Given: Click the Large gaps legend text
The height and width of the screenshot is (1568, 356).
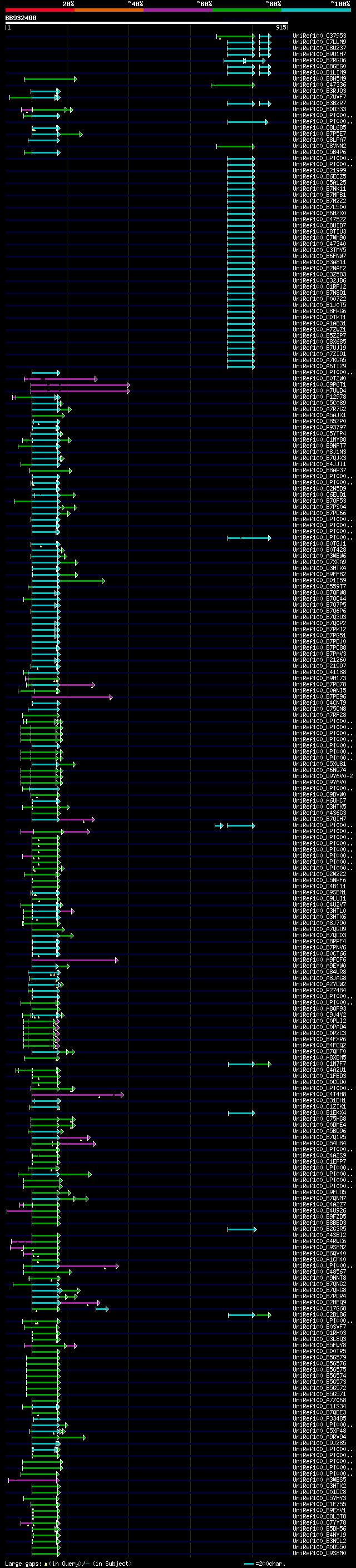Looking at the screenshot, I should tap(68, 1563).
